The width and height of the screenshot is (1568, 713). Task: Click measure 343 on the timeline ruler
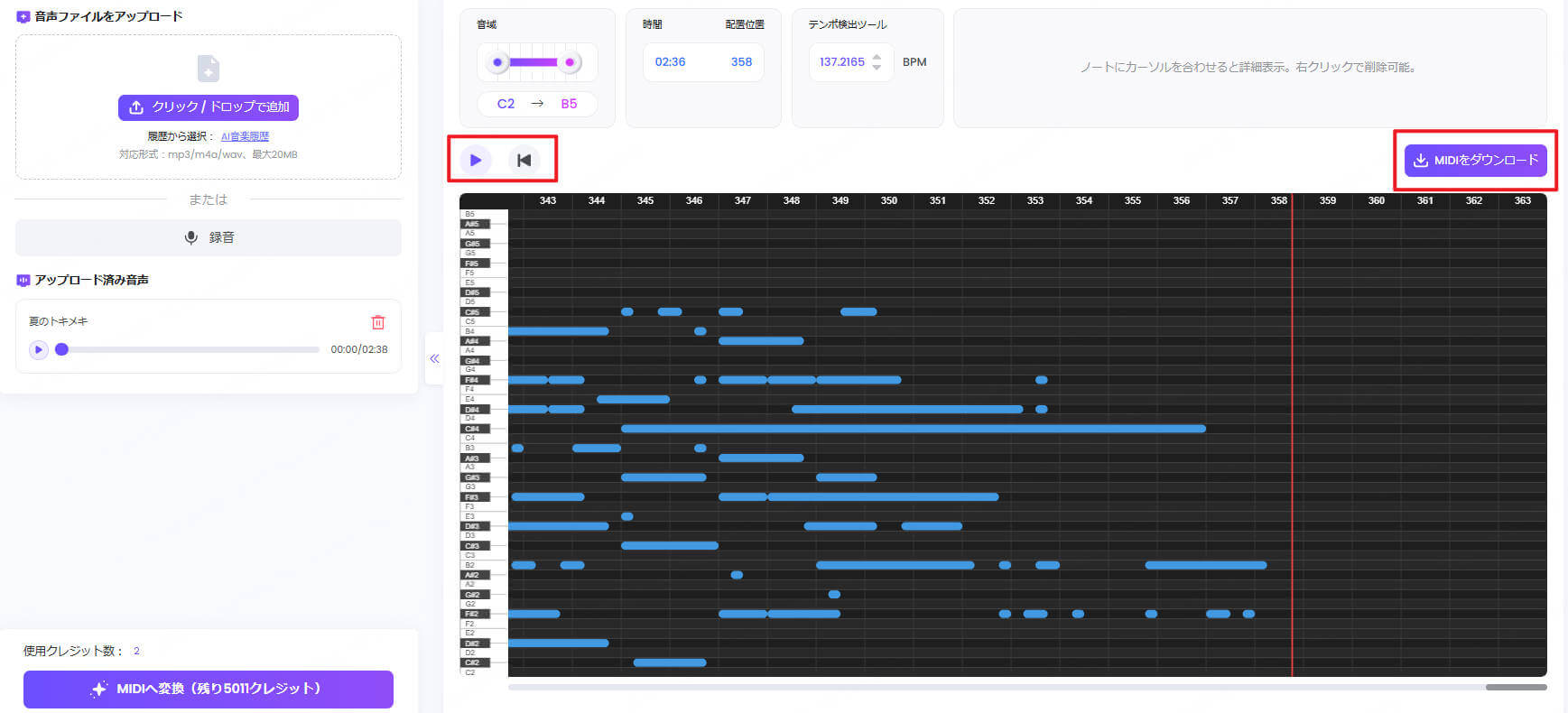click(x=548, y=200)
